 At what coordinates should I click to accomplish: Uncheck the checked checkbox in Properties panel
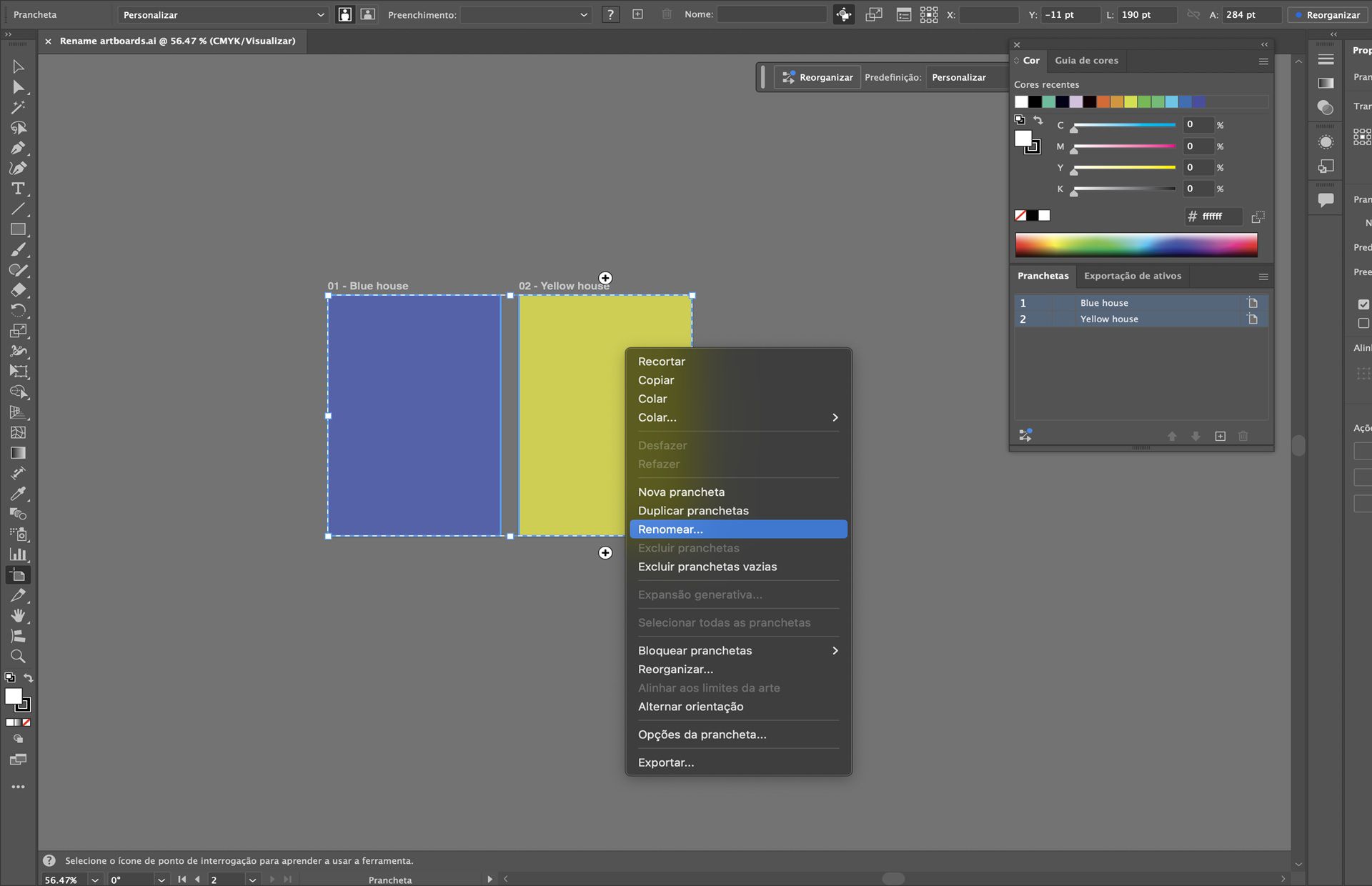coord(1363,304)
